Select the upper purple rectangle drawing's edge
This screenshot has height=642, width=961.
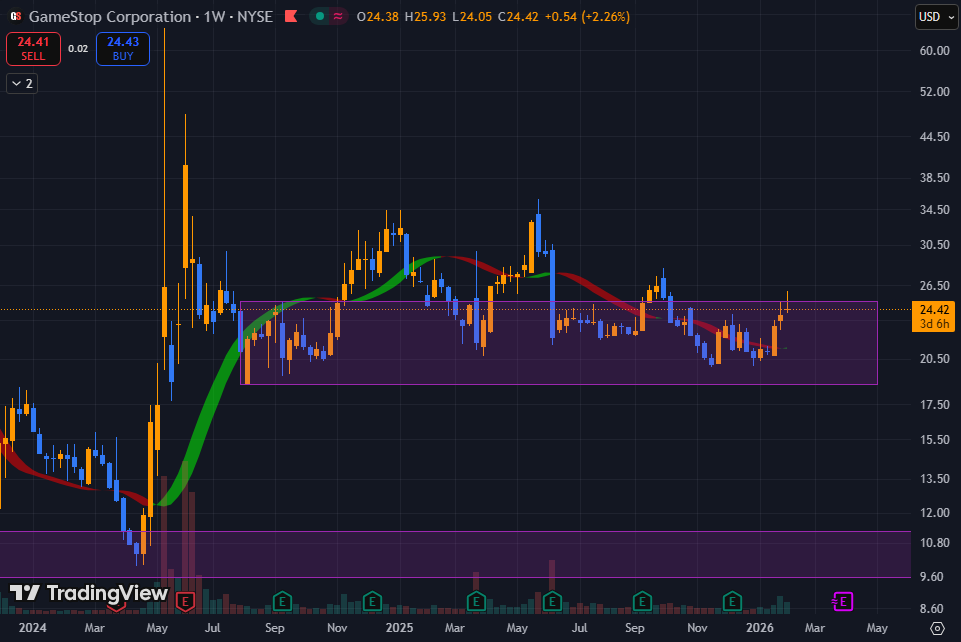(x=558, y=301)
